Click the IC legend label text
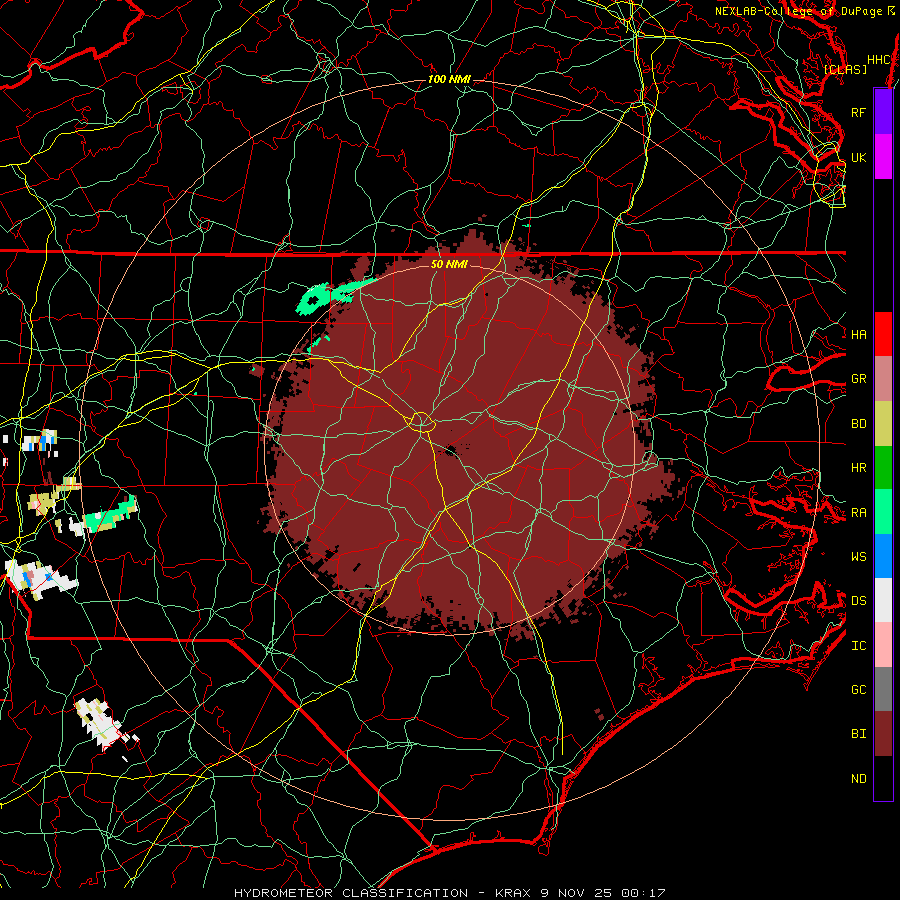 point(858,645)
